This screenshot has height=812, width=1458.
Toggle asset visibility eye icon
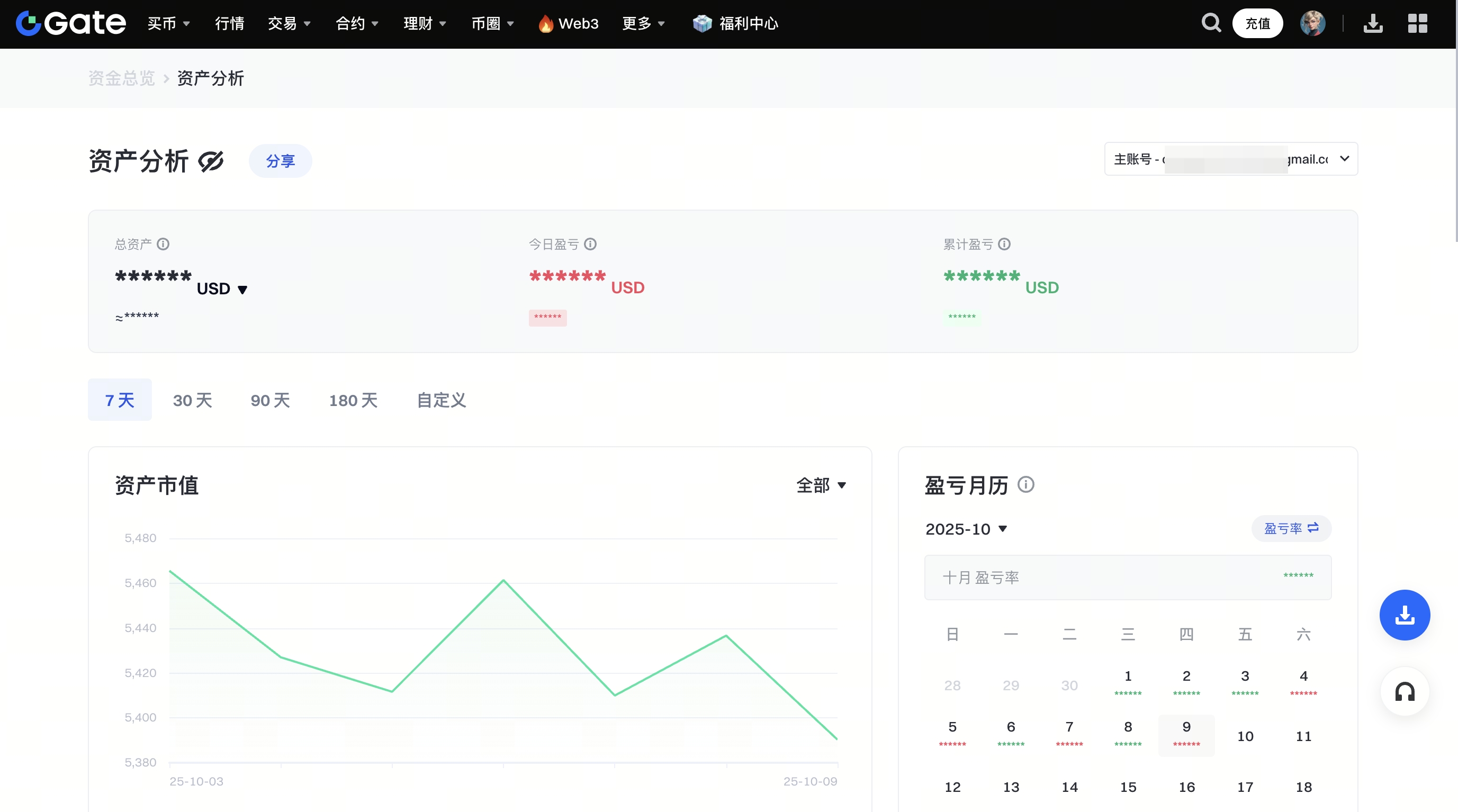click(x=211, y=161)
